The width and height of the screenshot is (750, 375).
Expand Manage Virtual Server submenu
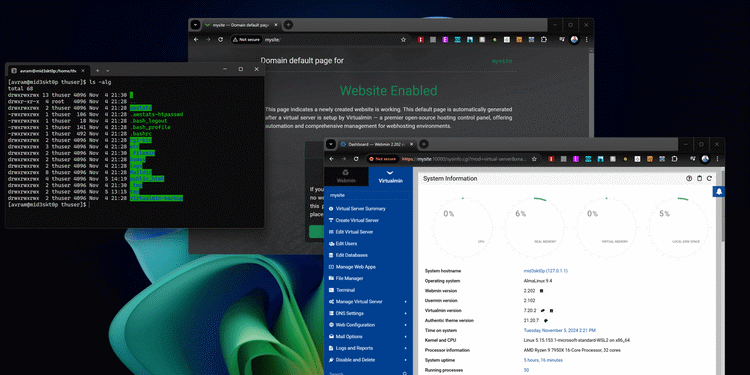click(368, 302)
